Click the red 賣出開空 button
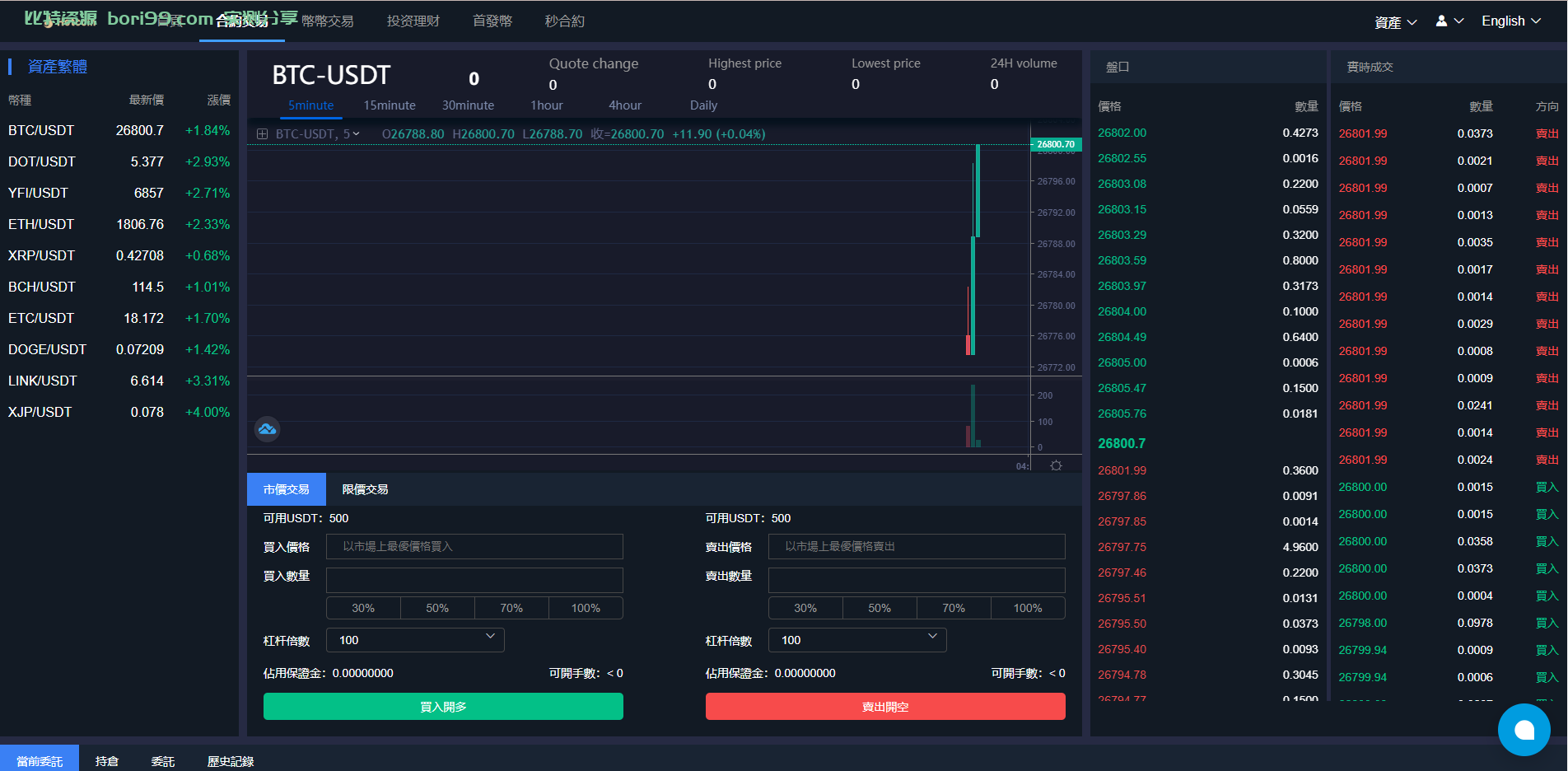The height and width of the screenshot is (771, 1568). pos(885,707)
